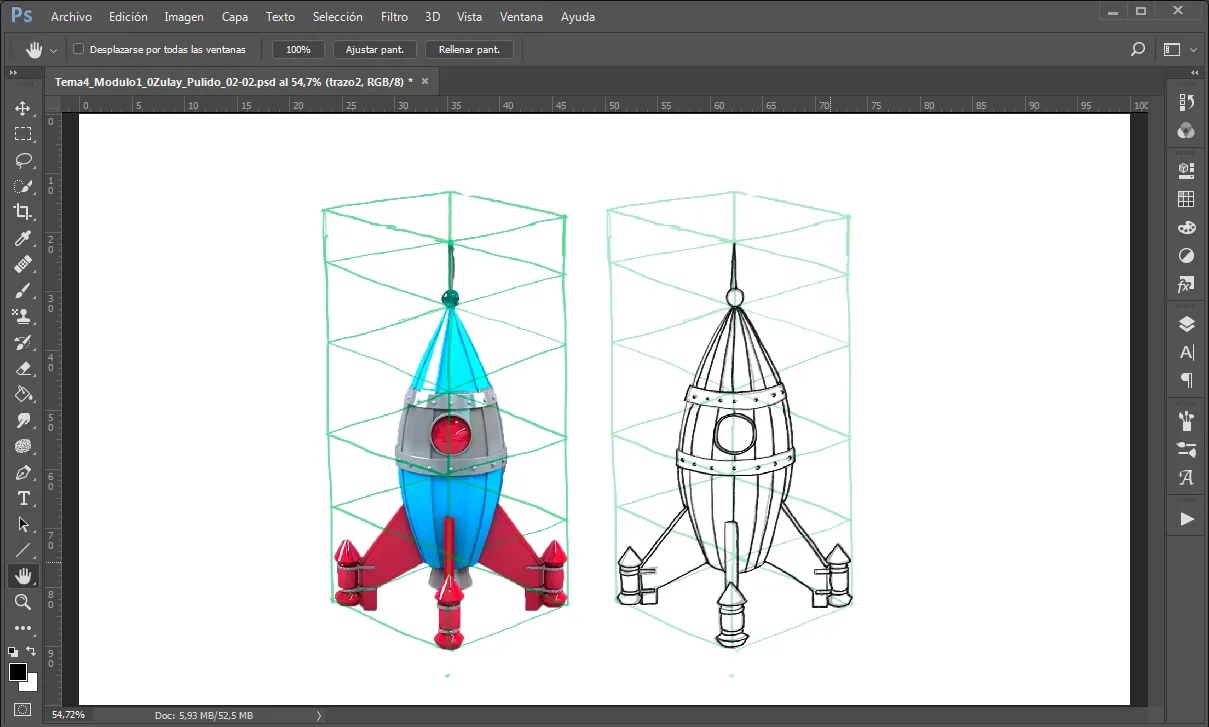
Task: Select the Eyedropper tool
Action: pyautogui.click(x=23, y=238)
